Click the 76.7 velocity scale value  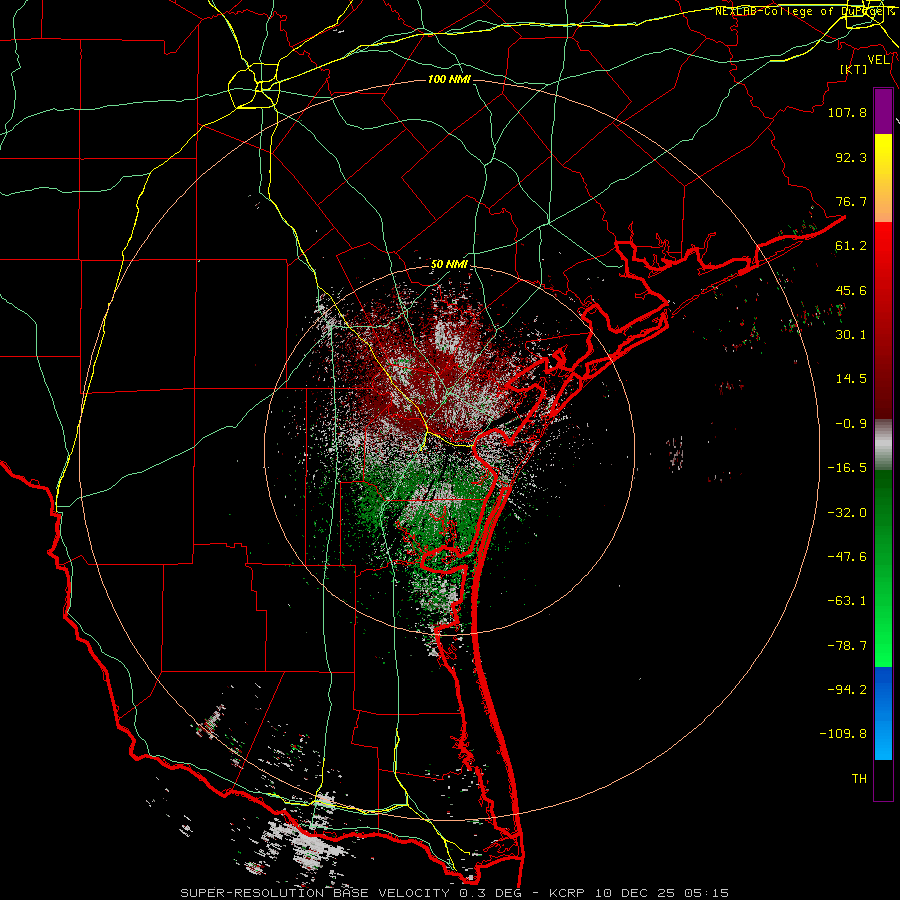tap(851, 201)
